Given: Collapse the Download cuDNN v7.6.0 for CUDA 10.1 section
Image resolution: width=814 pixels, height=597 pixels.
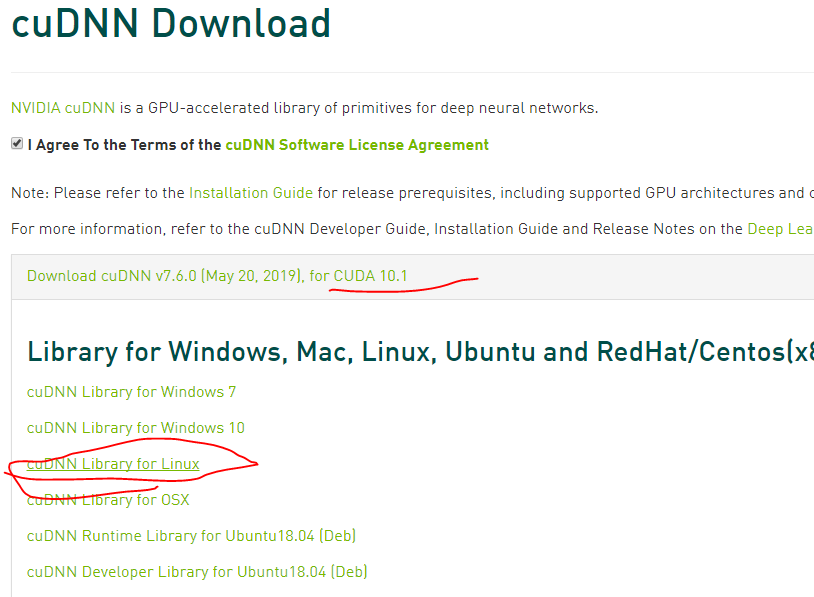Looking at the screenshot, I should [x=217, y=276].
